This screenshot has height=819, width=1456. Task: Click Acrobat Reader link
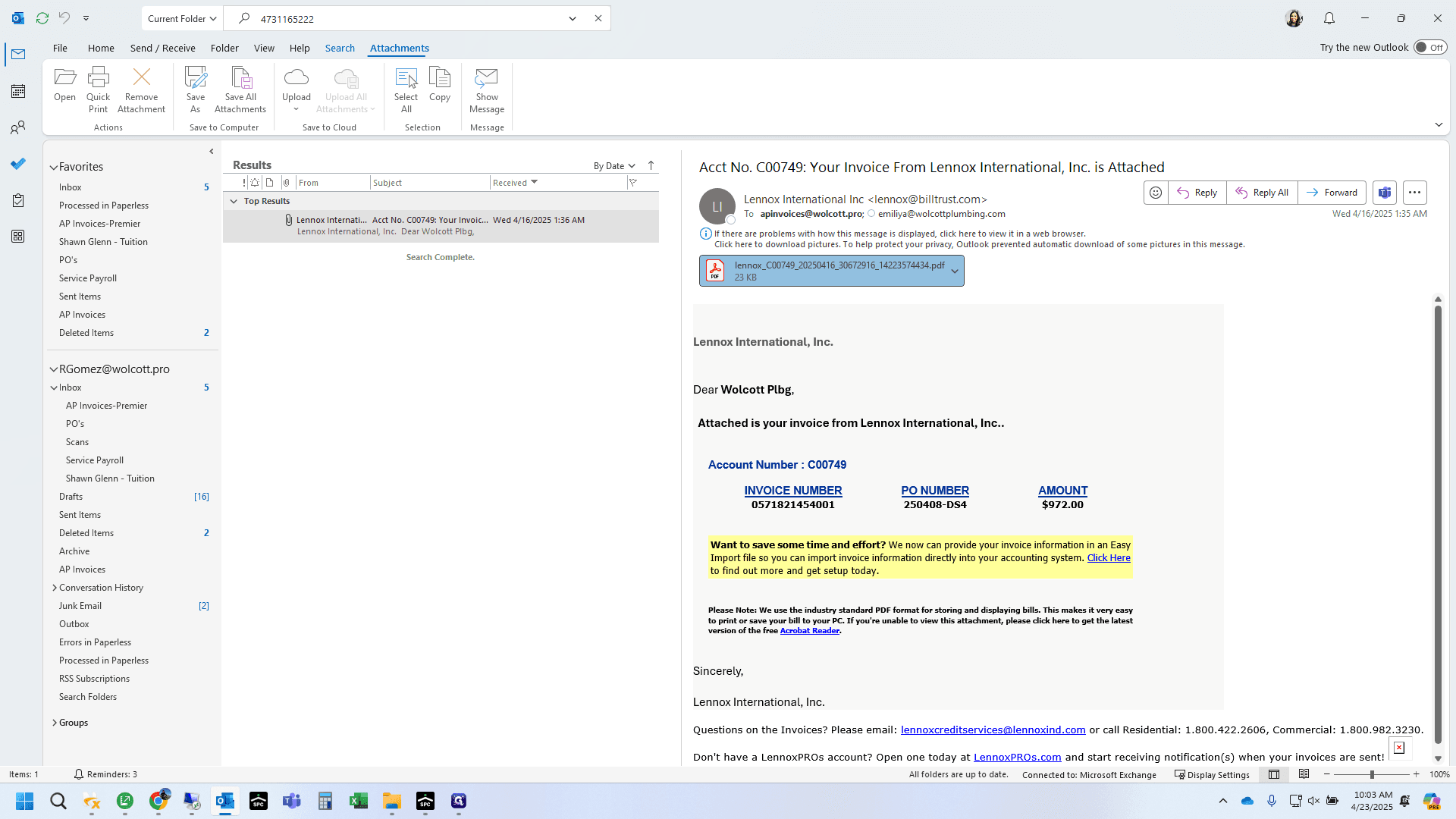(x=809, y=631)
